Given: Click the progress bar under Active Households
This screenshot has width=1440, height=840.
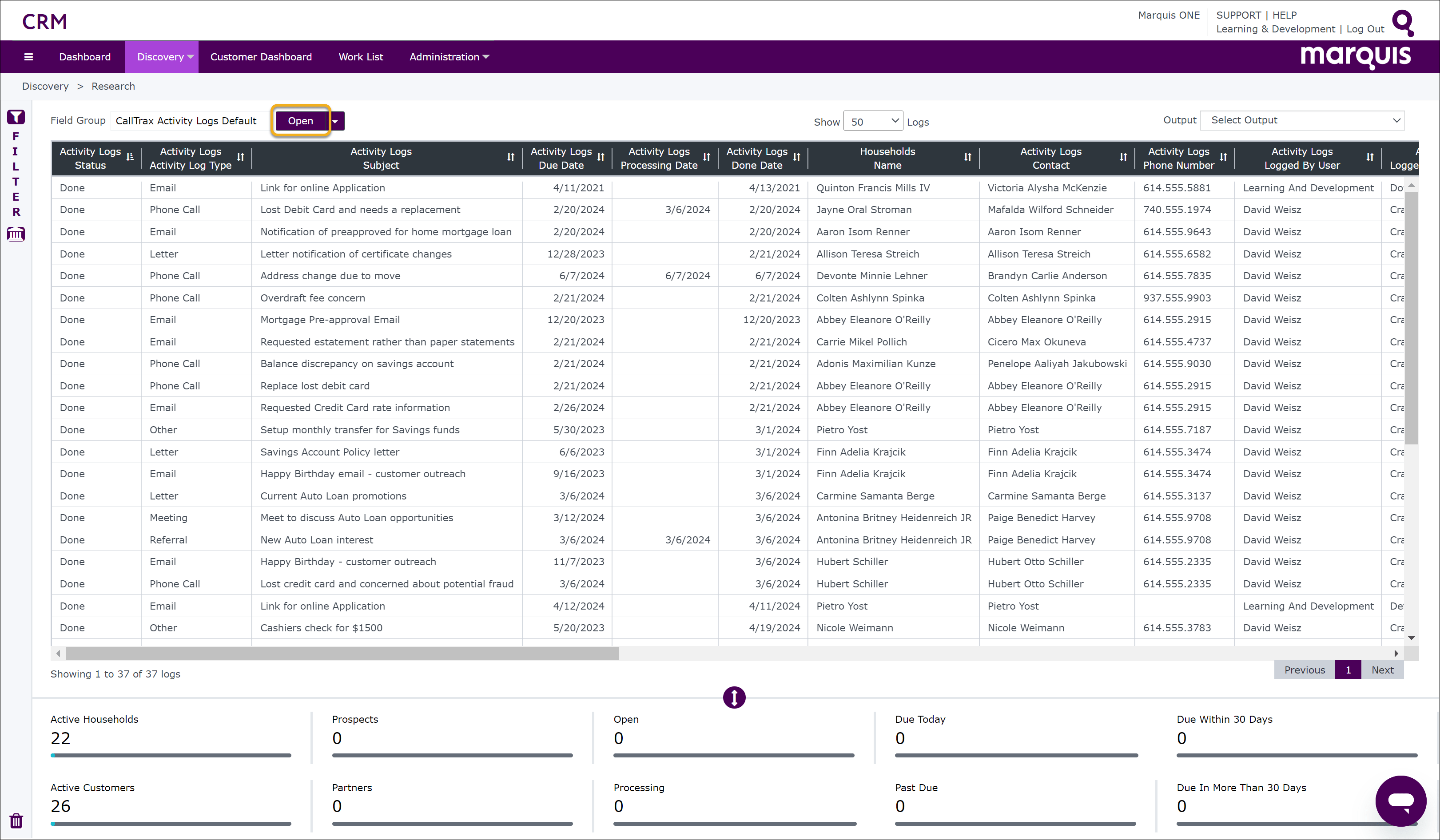Looking at the screenshot, I should (170, 756).
